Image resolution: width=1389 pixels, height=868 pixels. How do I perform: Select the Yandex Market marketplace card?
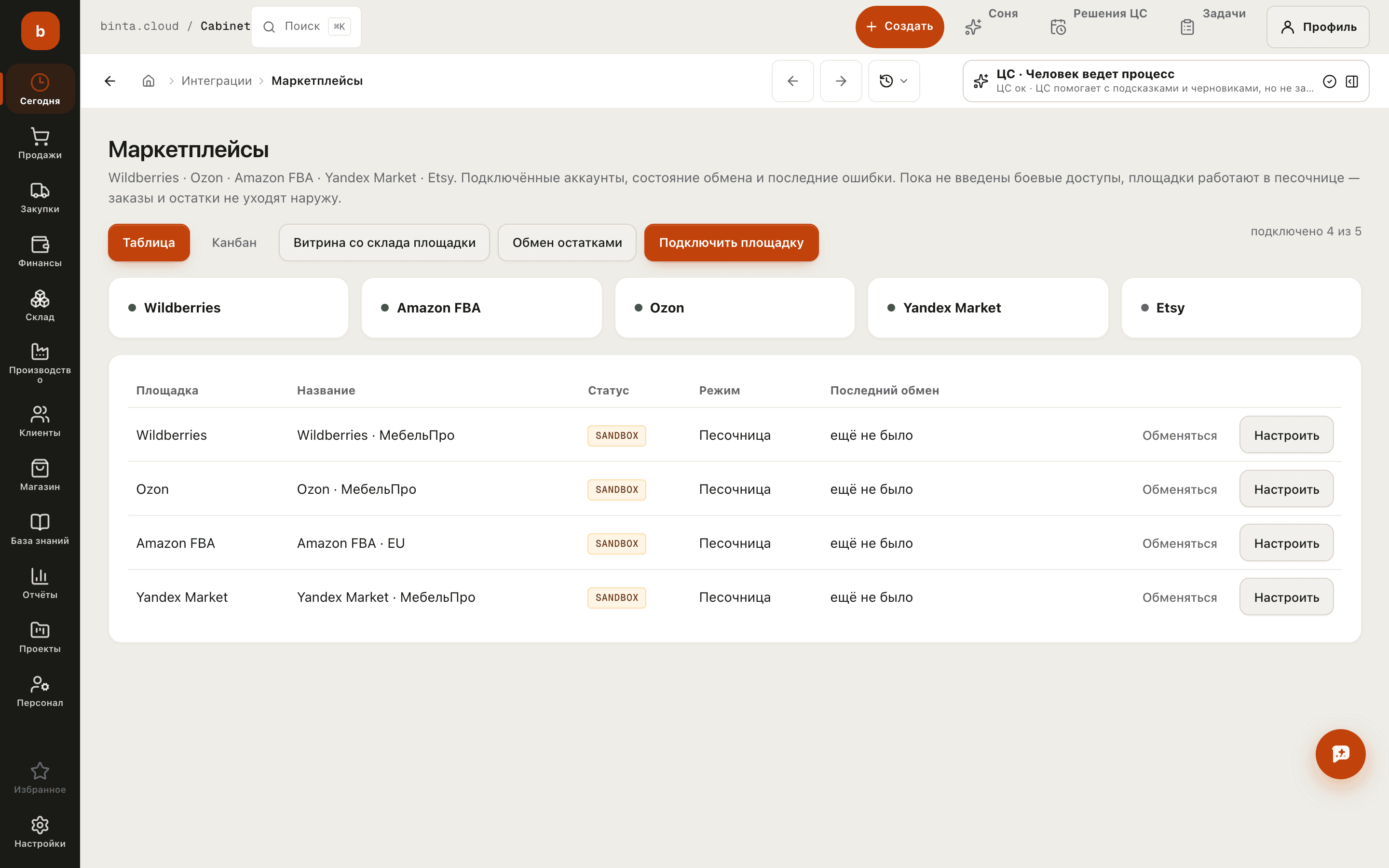coord(988,308)
